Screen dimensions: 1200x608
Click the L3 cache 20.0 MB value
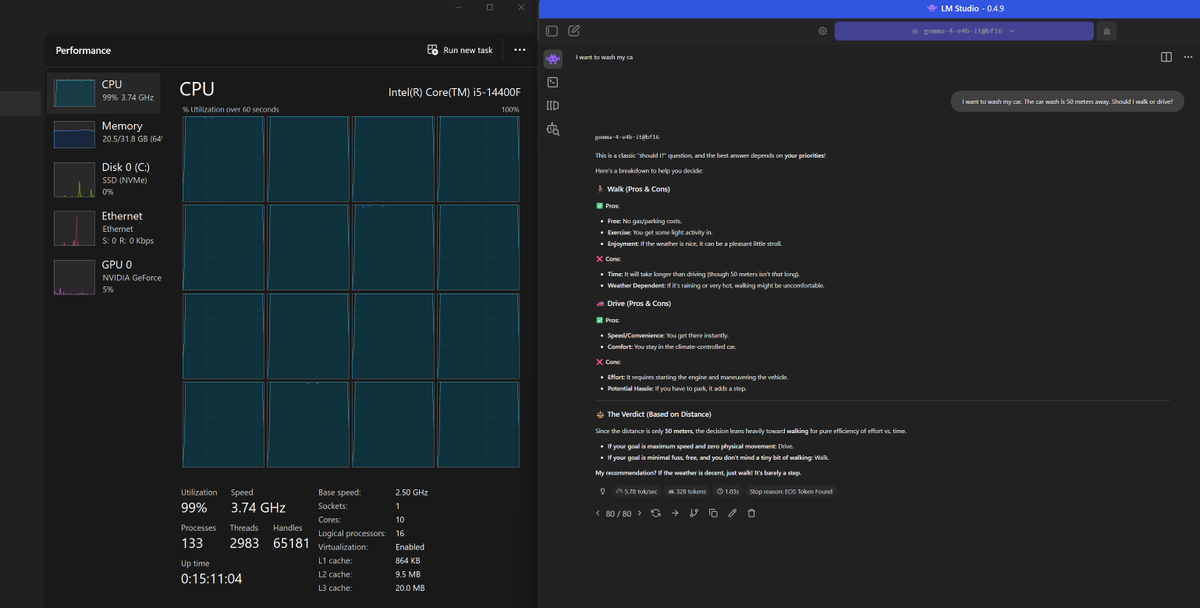coord(410,588)
